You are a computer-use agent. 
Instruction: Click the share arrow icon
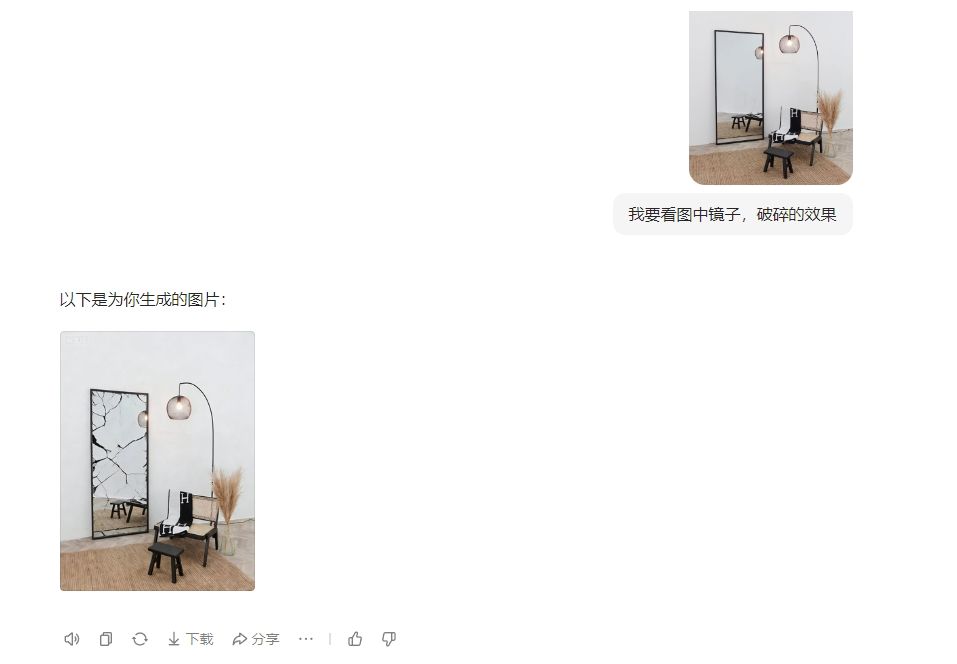239,639
